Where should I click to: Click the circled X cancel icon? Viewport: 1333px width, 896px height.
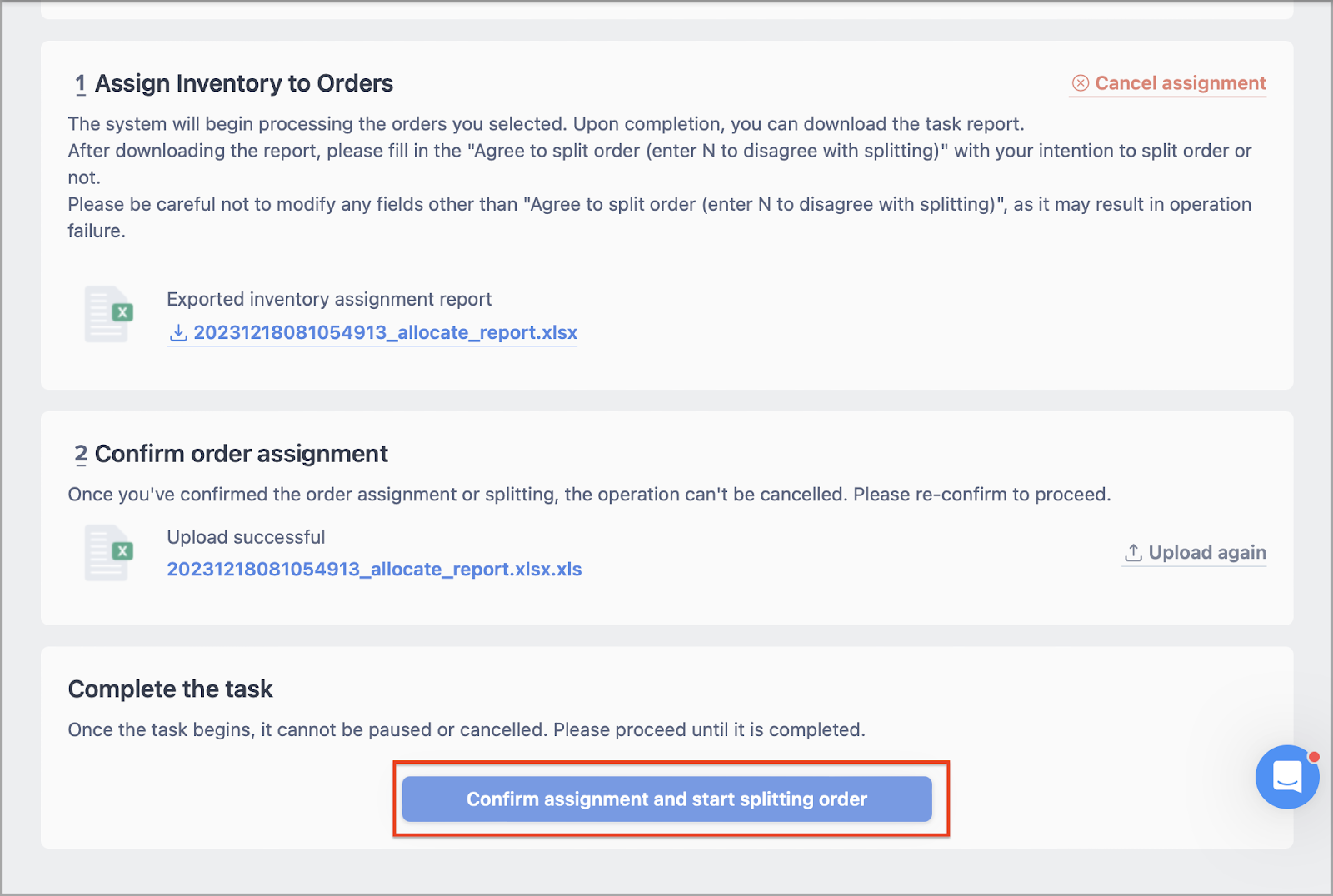1080,83
